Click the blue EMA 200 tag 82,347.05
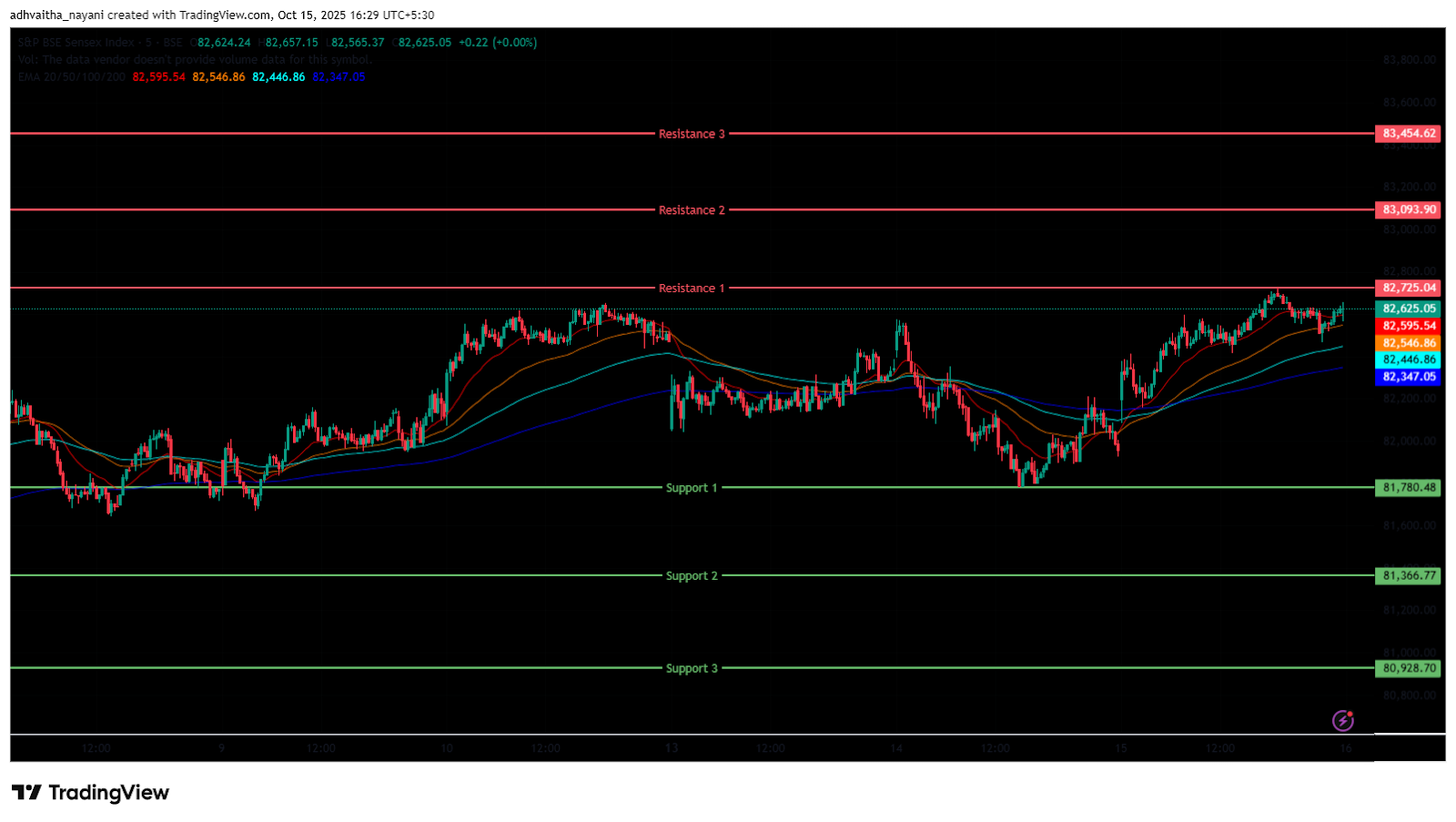 pos(1409,377)
